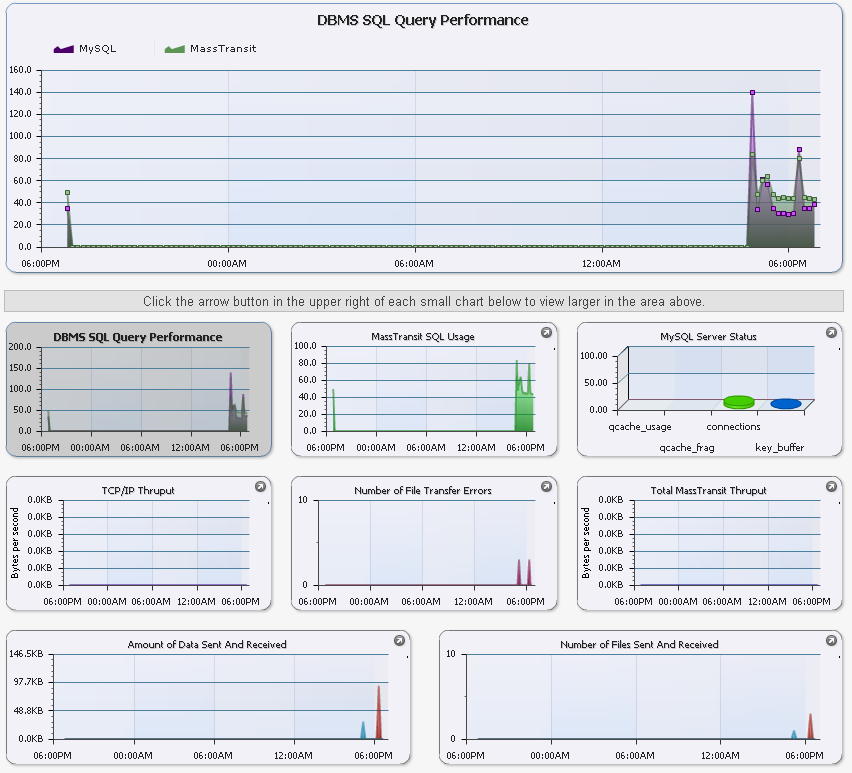
Task: Click the Number of File Transfer Errors title
Action: [x=423, y=491]
